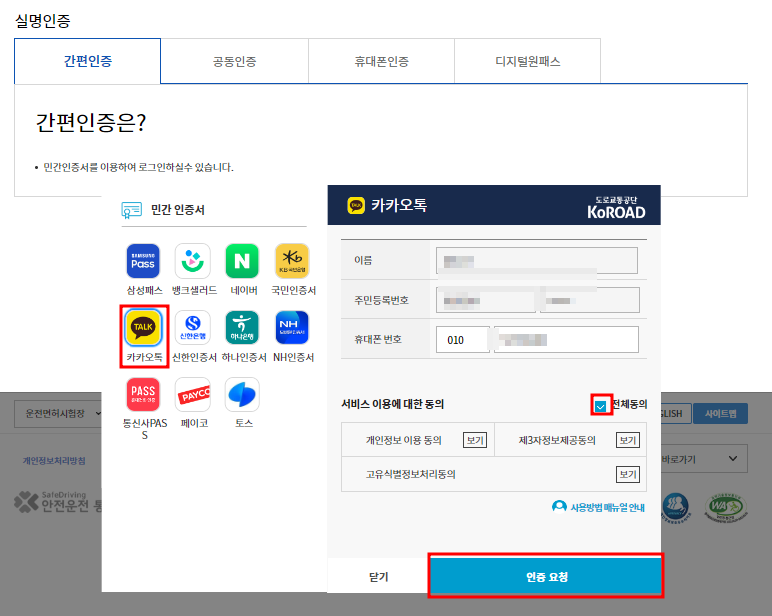772x616 pixels.
Task: Click the 카카오톡 label under the icon
Action: [x=144, y=357]
